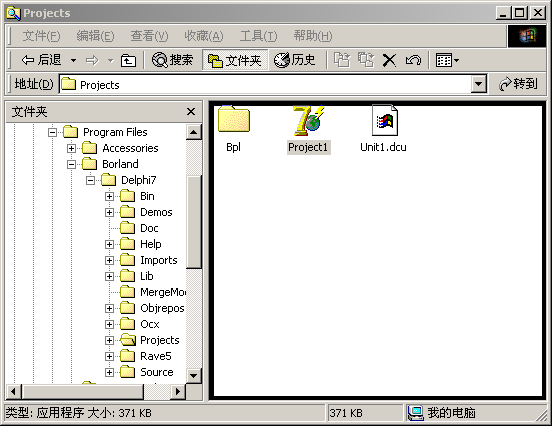Open the 帮助(H) menu
This screenshot has width=552, height=426.
(313, 36)
